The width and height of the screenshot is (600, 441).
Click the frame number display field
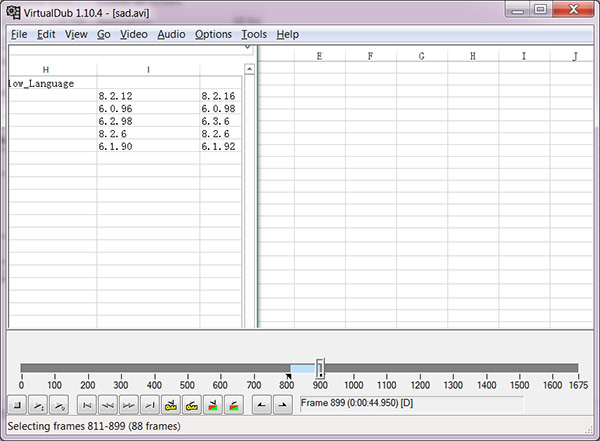[x=410, y=403]
